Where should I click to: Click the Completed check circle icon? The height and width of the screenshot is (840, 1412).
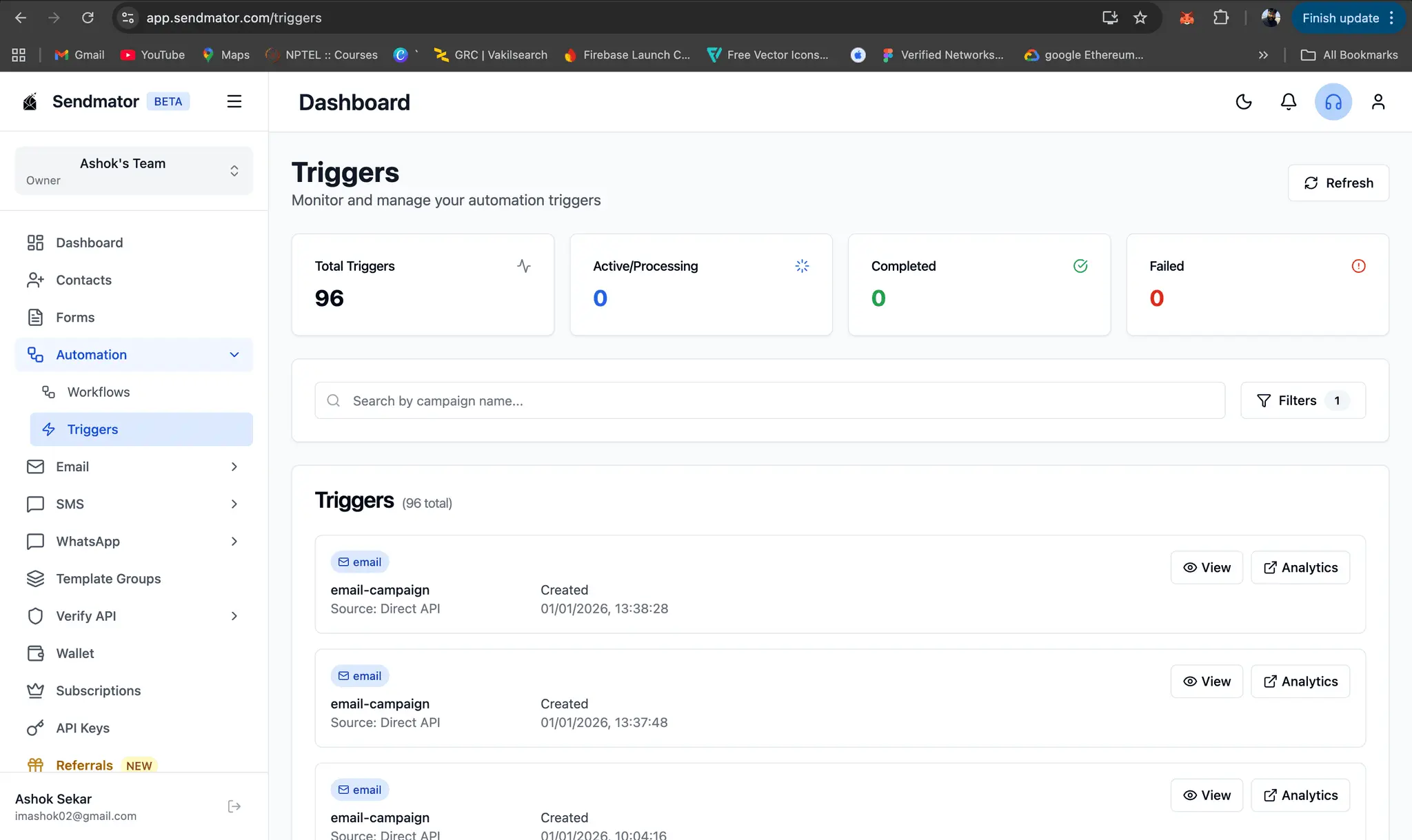click(x=1080, y=266)
